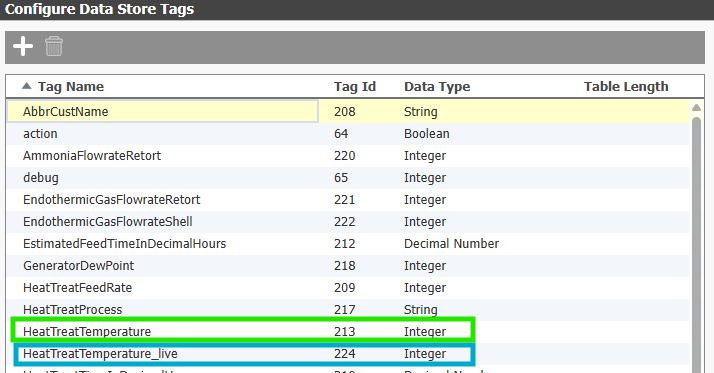Select the HeatTreatTemperature tag name
This screenshot has height=373, width=714.
tap(87, 332)
